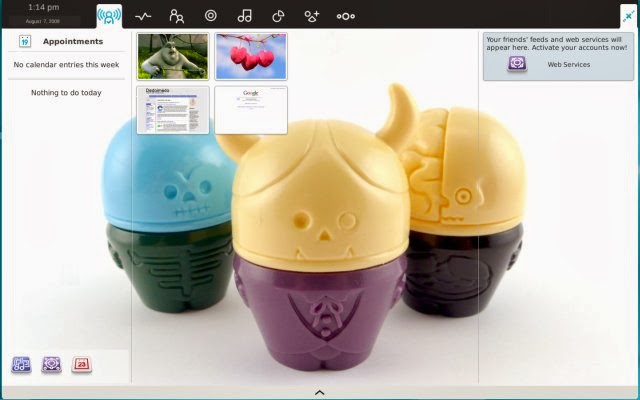Viewport: 640px width, 400px height.
Task: Open the Big Buck Bunny video thumbnail
Action: 173,56
